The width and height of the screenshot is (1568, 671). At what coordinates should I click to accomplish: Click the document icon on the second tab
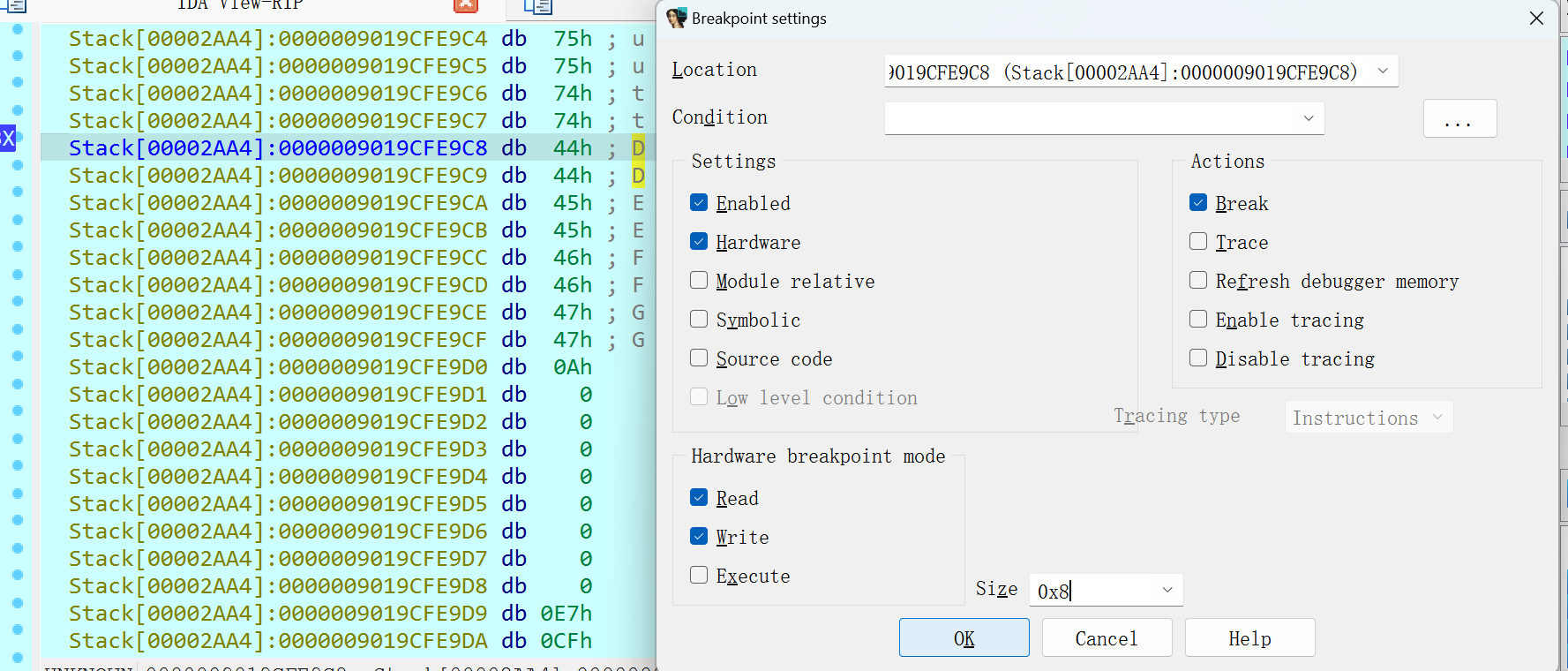point(537,7)
